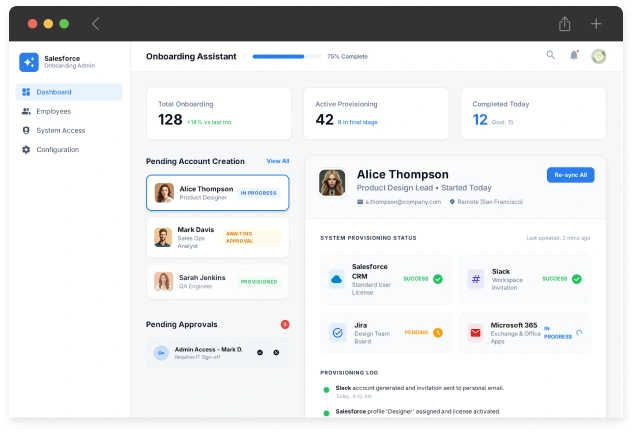The height and width of the screenshot is (432, 634).
Task: Click the Salesforce sparkle logo icon
Action: (29, 62)
